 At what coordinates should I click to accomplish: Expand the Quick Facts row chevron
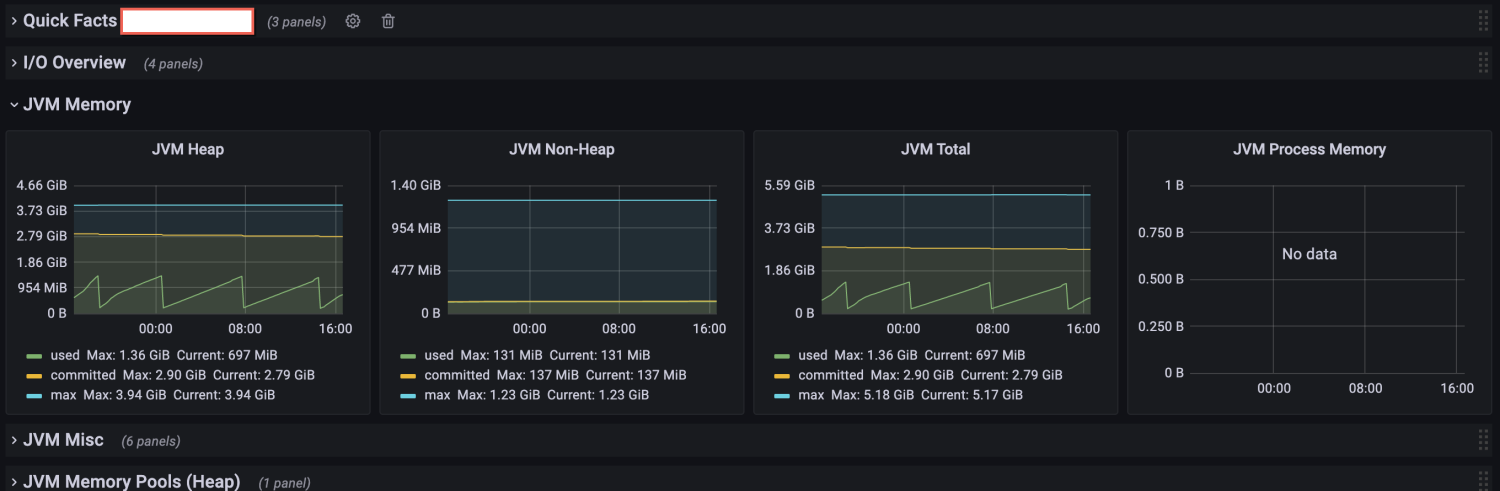coord(14,21)
